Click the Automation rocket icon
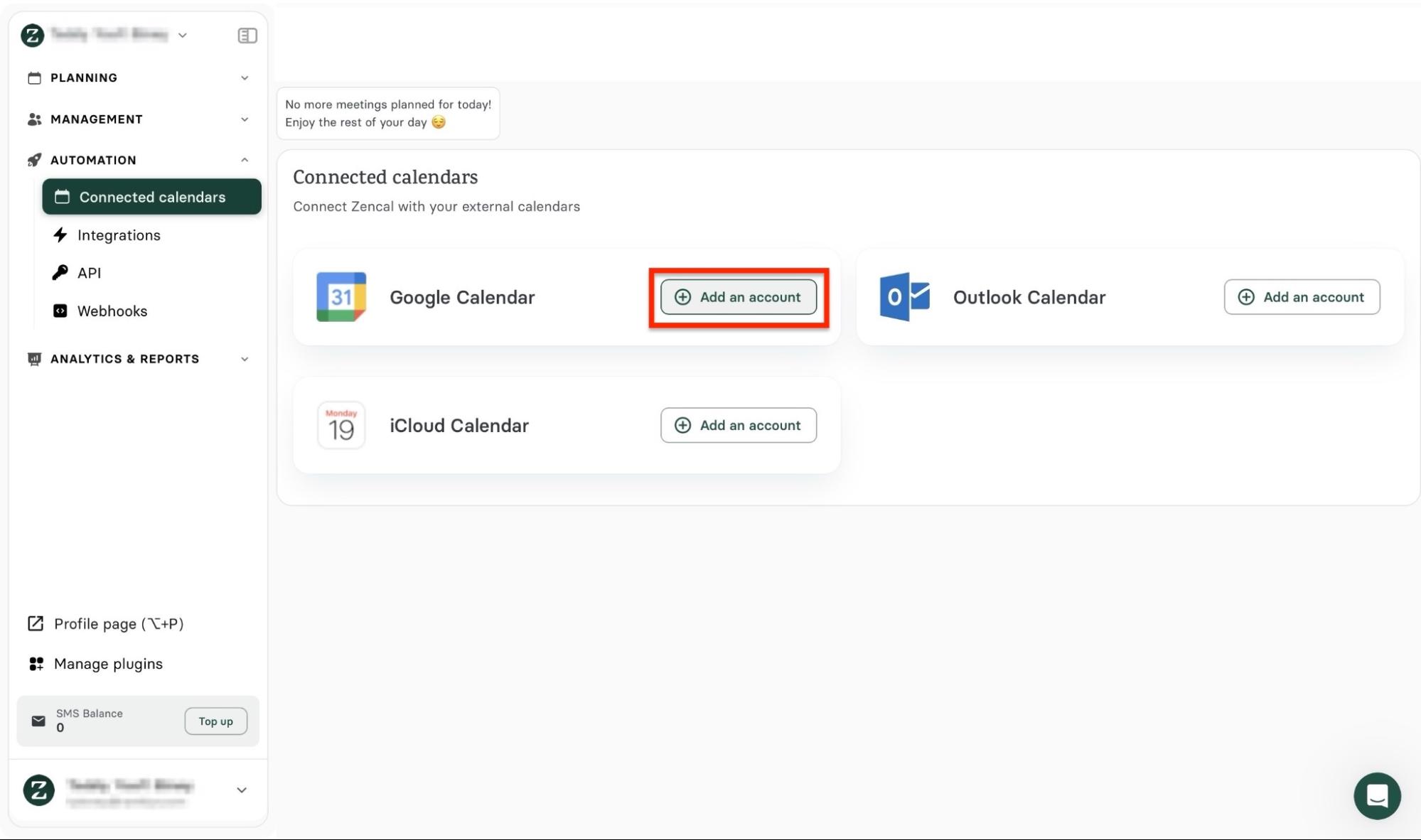1421x840 pixels. [x=34, y=160]
